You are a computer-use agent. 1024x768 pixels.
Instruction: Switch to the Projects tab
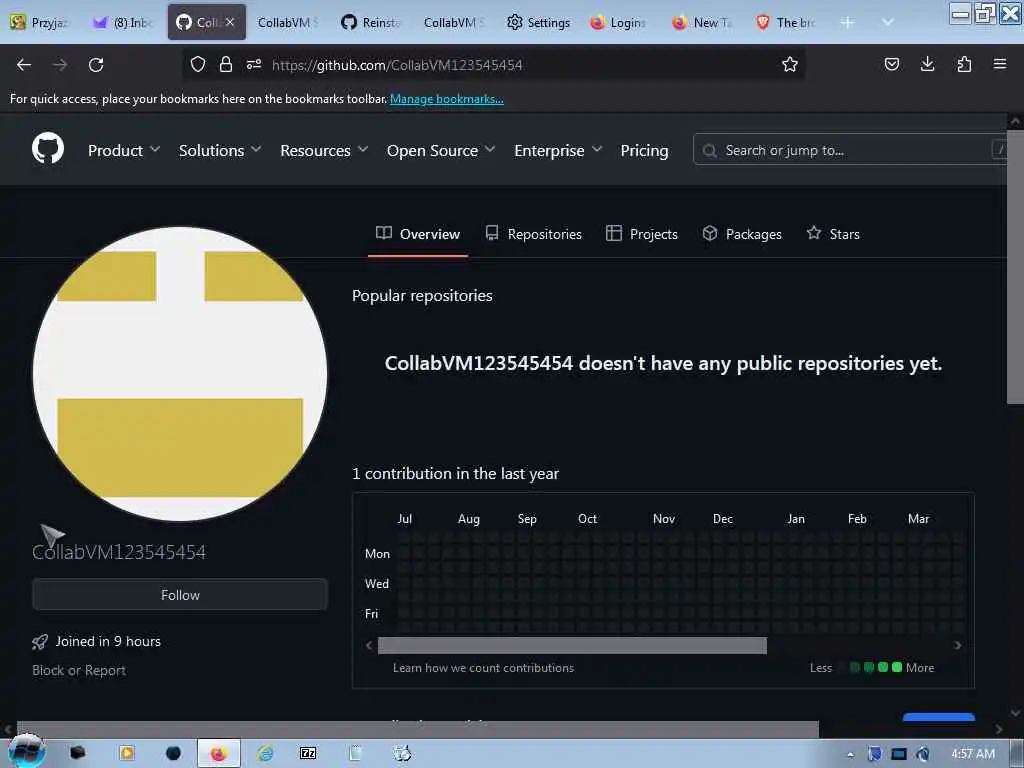coord(642,234)
